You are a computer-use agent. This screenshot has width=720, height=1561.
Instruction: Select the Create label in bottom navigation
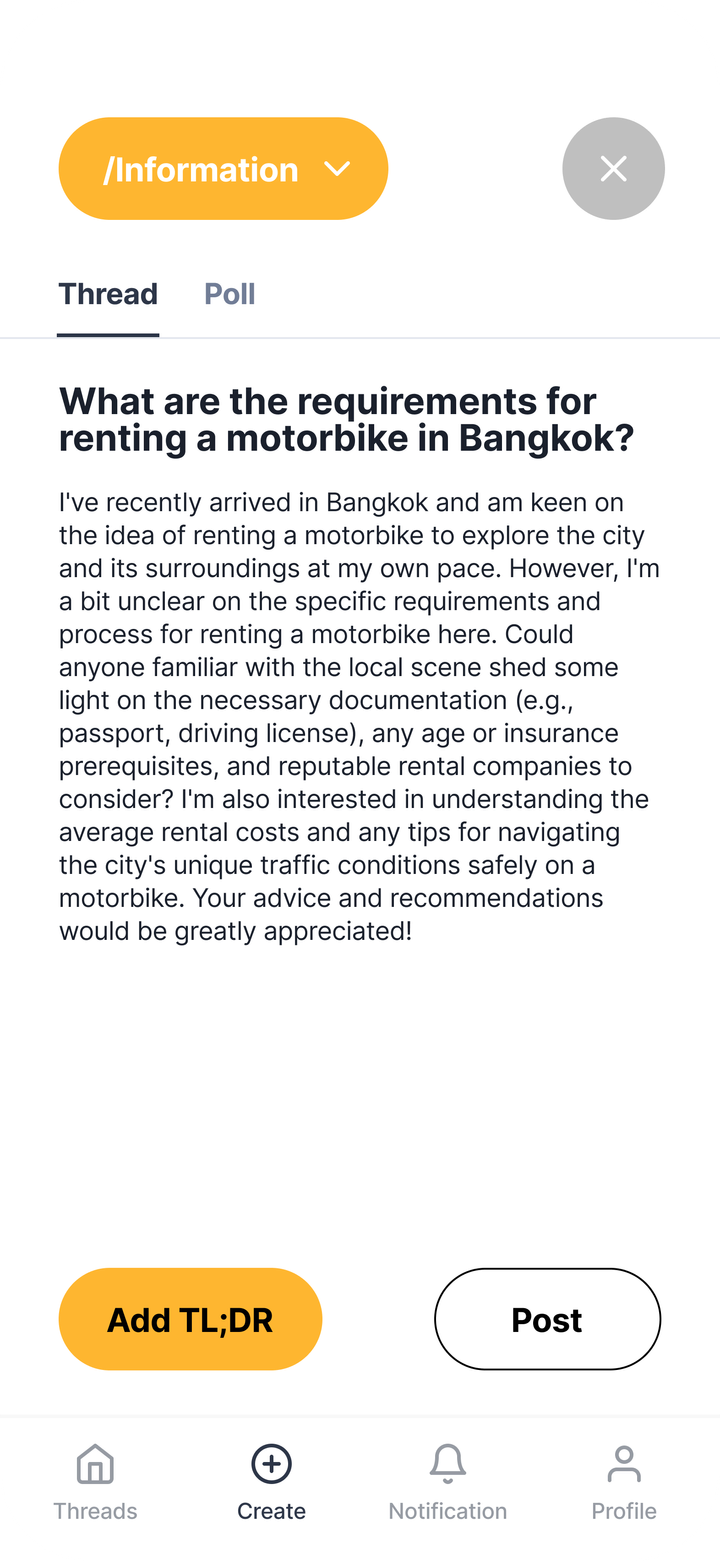pos(271,1511)
